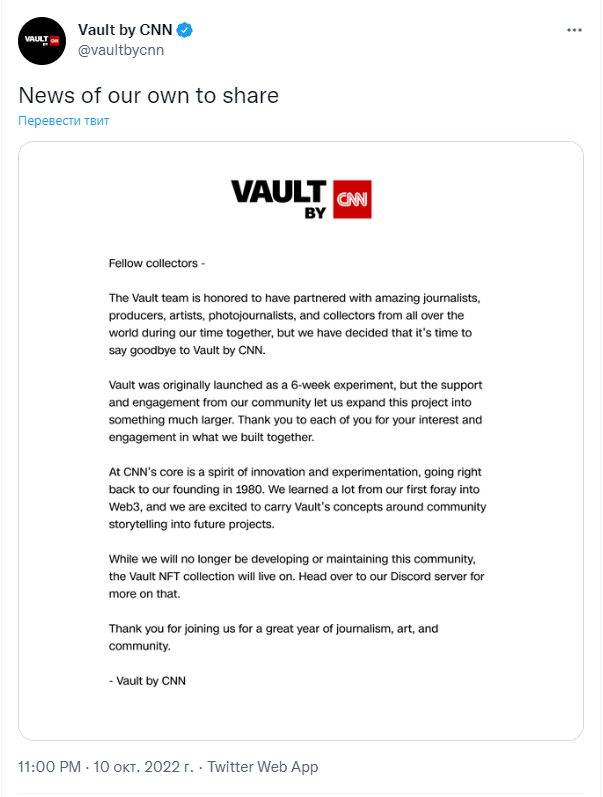Viewport: 603px width, 797px height.
Task: Select the paragraph mentioning 6-week experiment
Action: [295, 411]
